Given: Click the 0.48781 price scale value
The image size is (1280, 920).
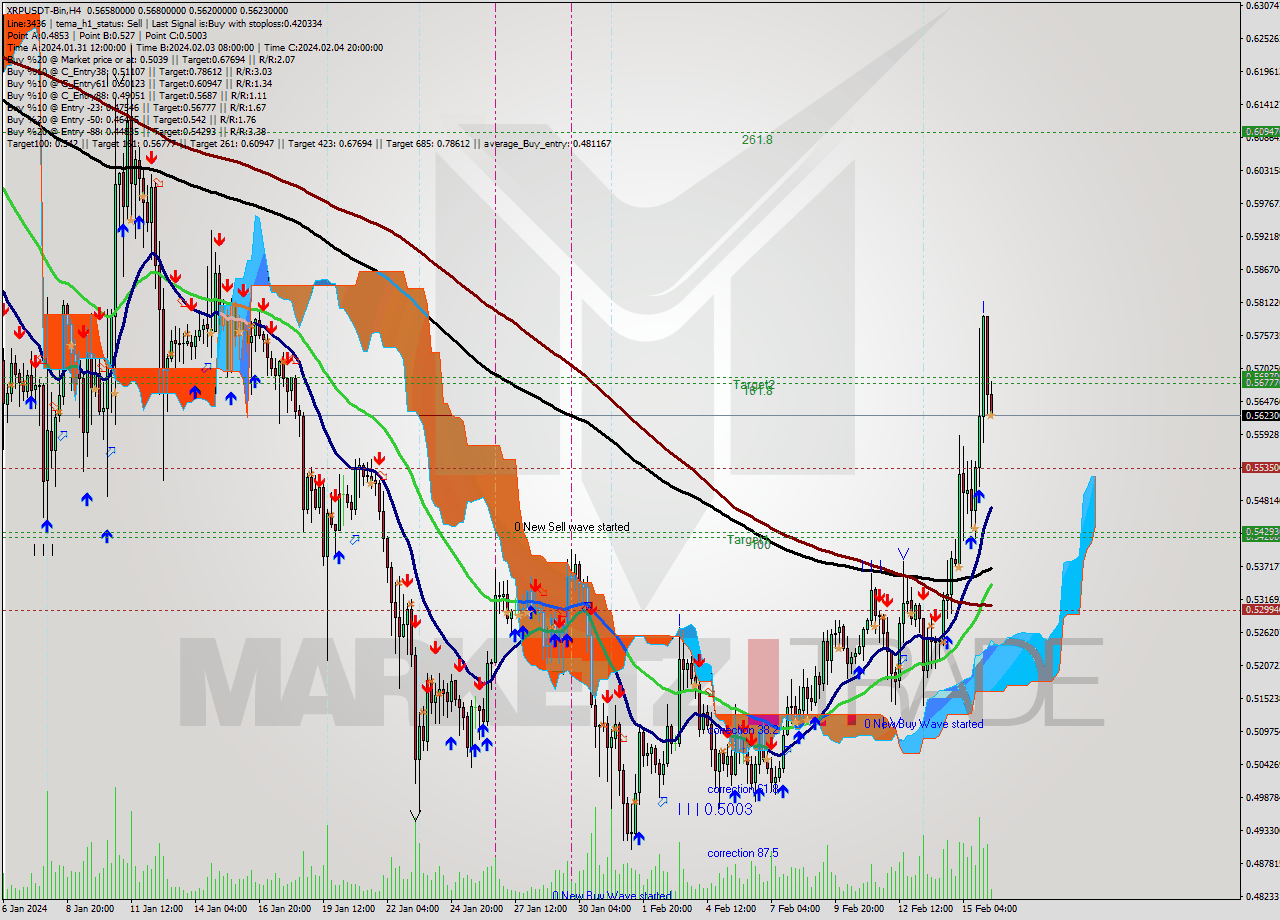Looking at the screenshot, I should [1262, 863].
